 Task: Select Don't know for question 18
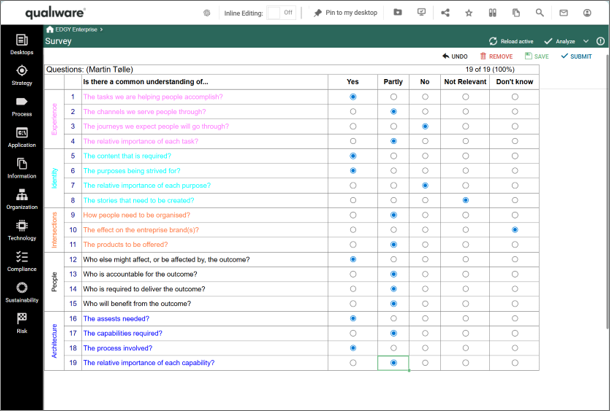click(515, 348)
